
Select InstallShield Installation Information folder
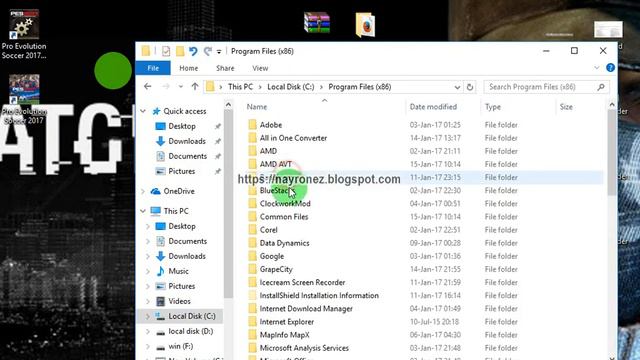click(x=319, y=296)
